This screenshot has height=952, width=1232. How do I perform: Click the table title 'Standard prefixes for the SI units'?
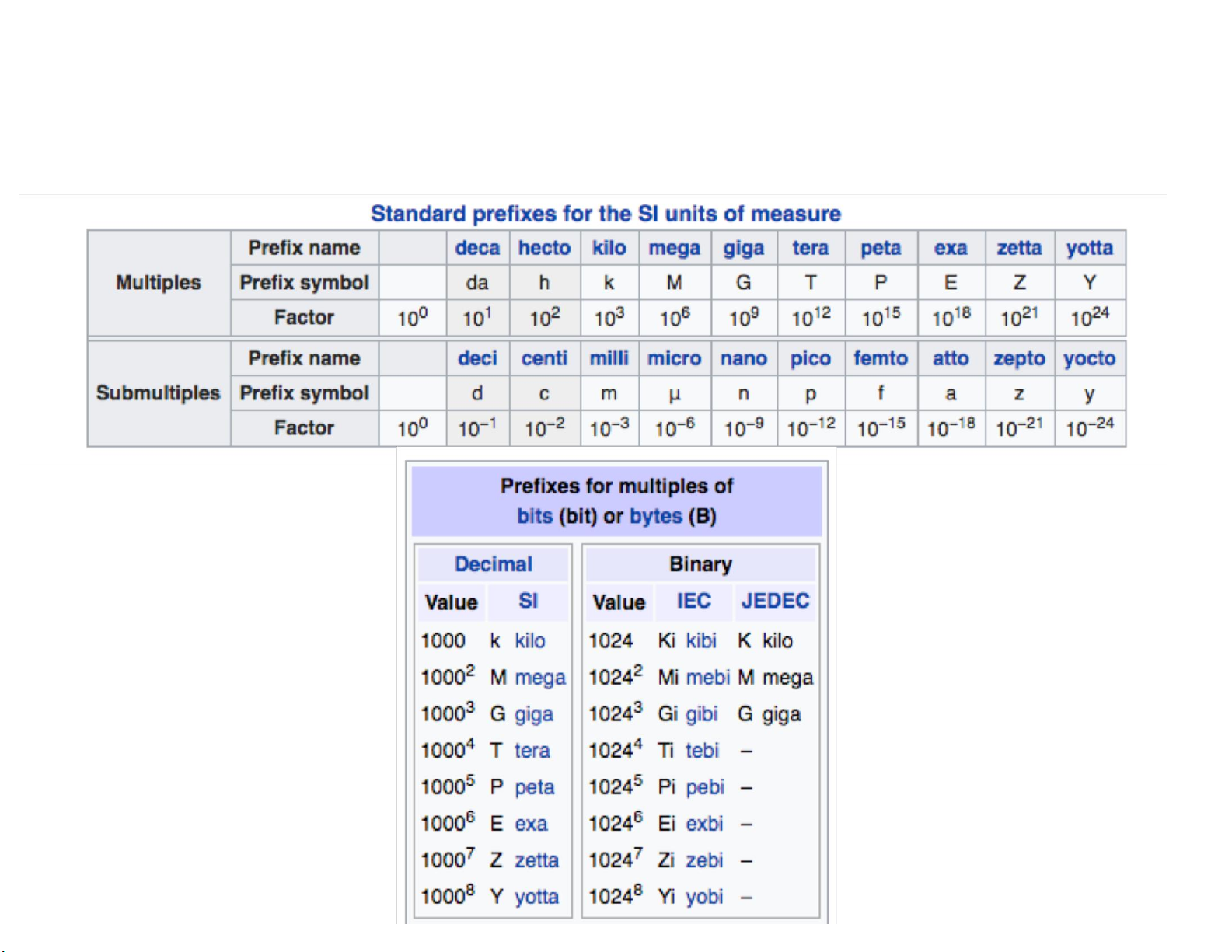(x=606, y=214)
